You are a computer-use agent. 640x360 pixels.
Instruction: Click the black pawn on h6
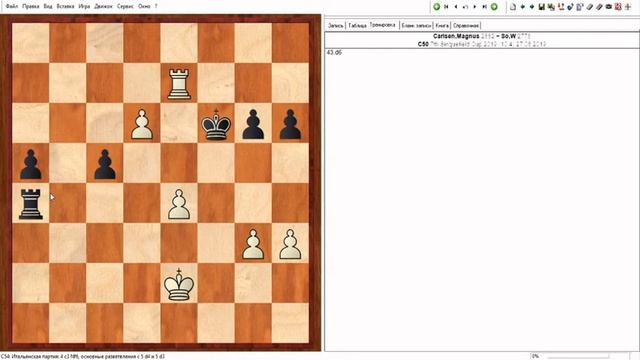[x=290, y=124]
